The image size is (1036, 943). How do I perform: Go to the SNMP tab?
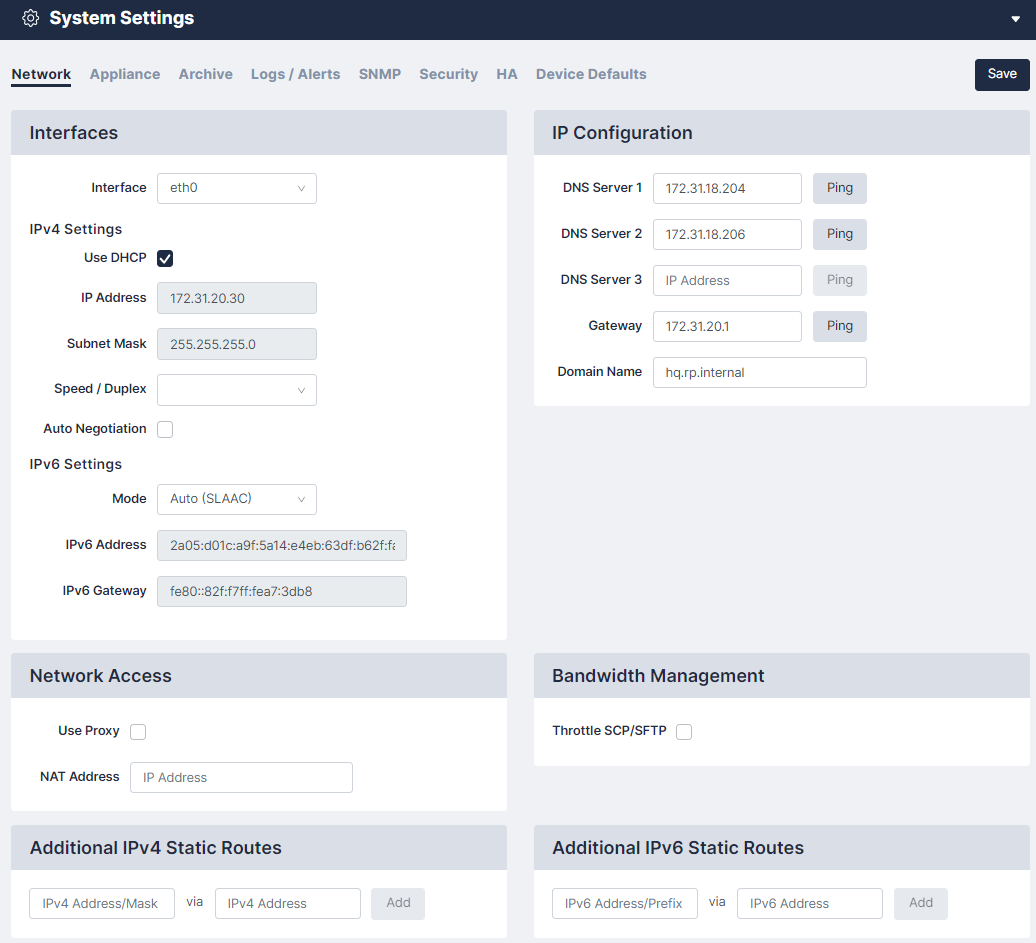380,74
